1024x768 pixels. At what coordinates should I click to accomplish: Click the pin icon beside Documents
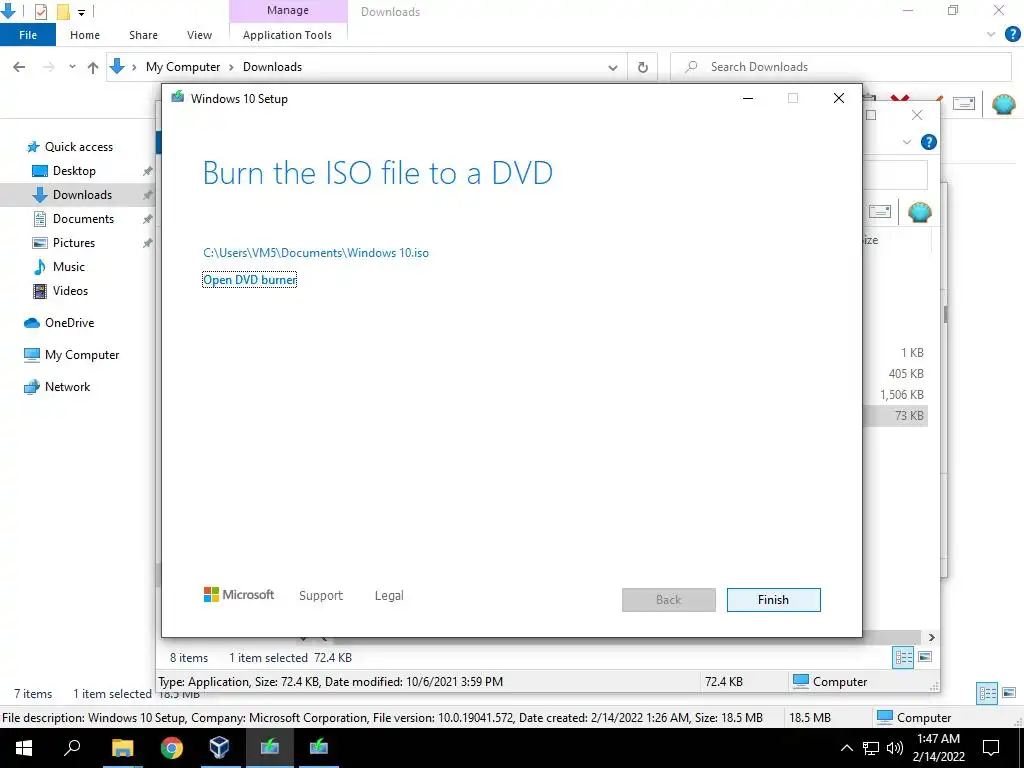tap(148, 219)
